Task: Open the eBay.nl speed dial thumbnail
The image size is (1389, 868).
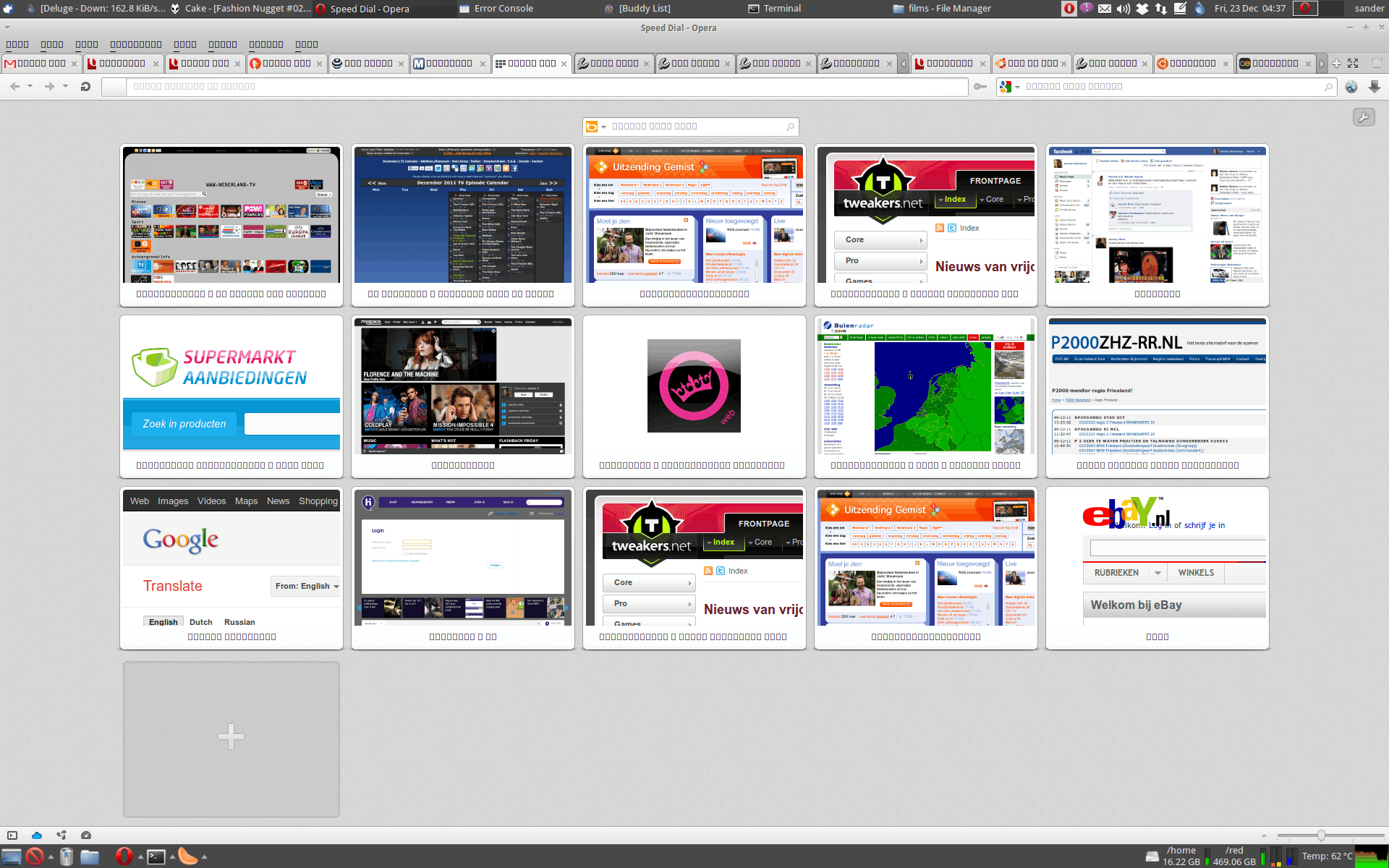Action: click(1157, 557)
